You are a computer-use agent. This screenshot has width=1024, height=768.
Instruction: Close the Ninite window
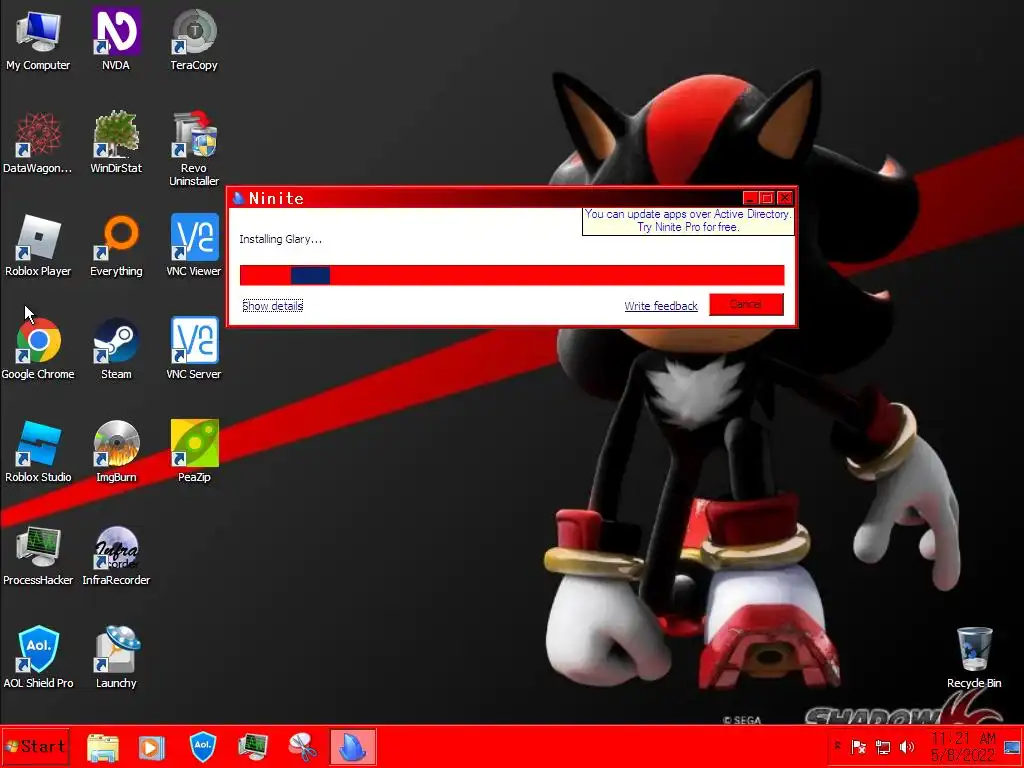785,198
